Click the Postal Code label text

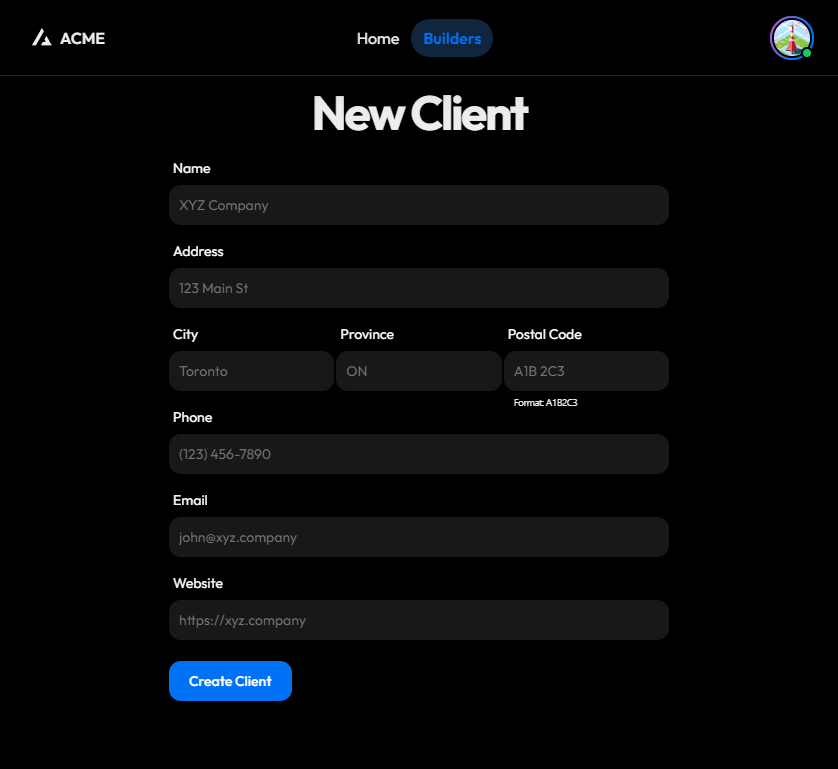tap(544, 335)
